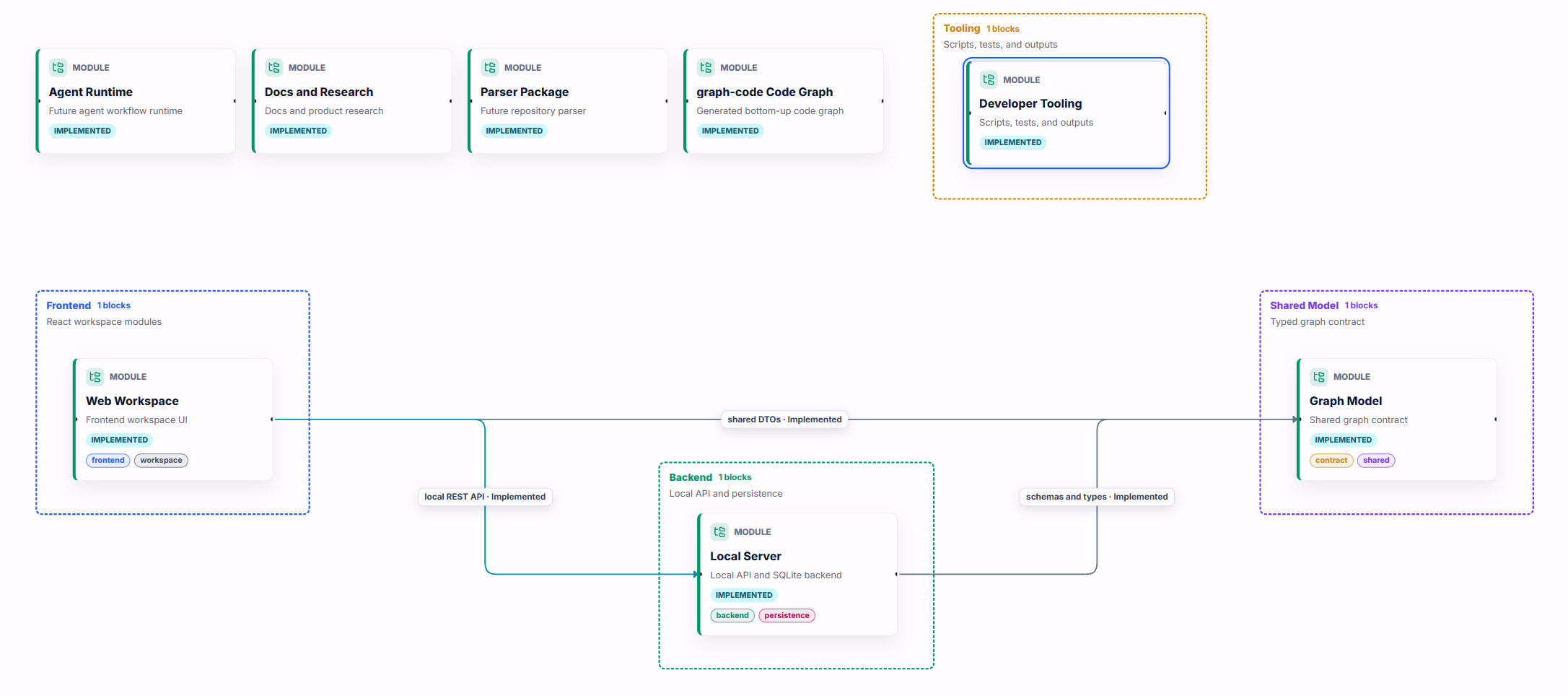Click the 'contract' tag on Graph Model
Image resolution: width=1568 pixels, height=696 pixels.
[1331, 461]
